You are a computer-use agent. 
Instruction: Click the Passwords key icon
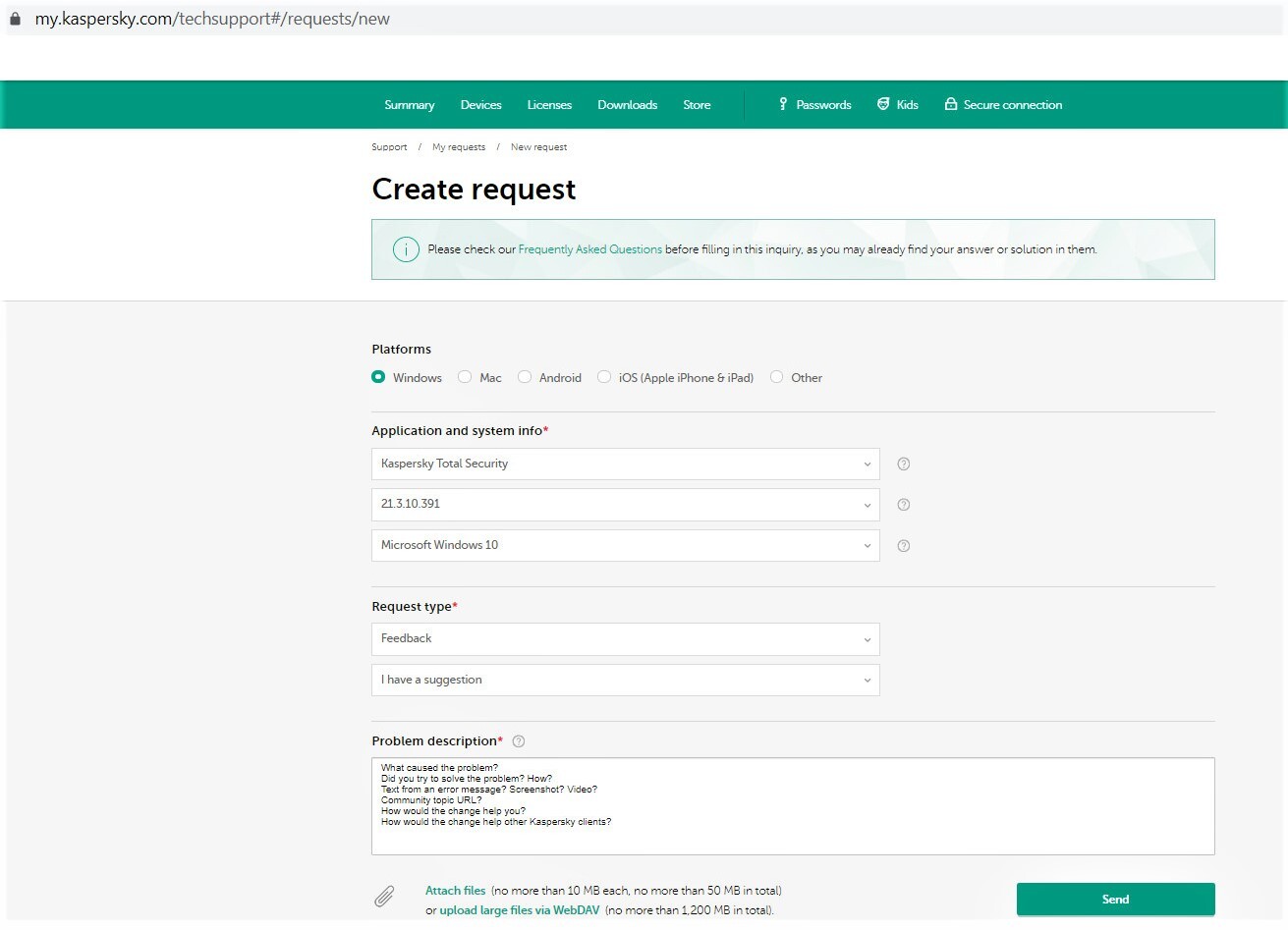pyautogui.click(x=783, y=104)
